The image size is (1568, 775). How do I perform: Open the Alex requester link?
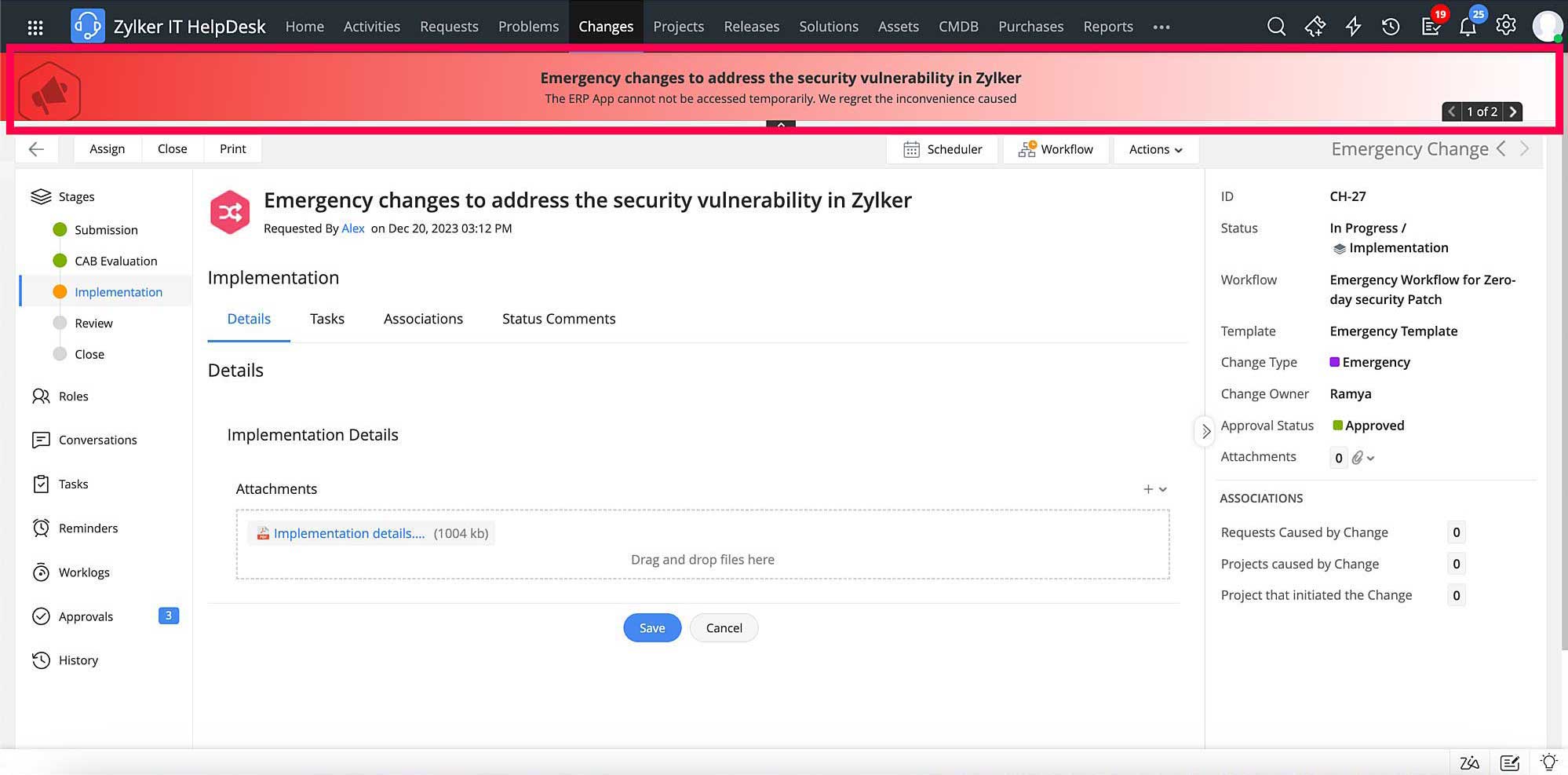pyautogui.click(x=353, y=228)
